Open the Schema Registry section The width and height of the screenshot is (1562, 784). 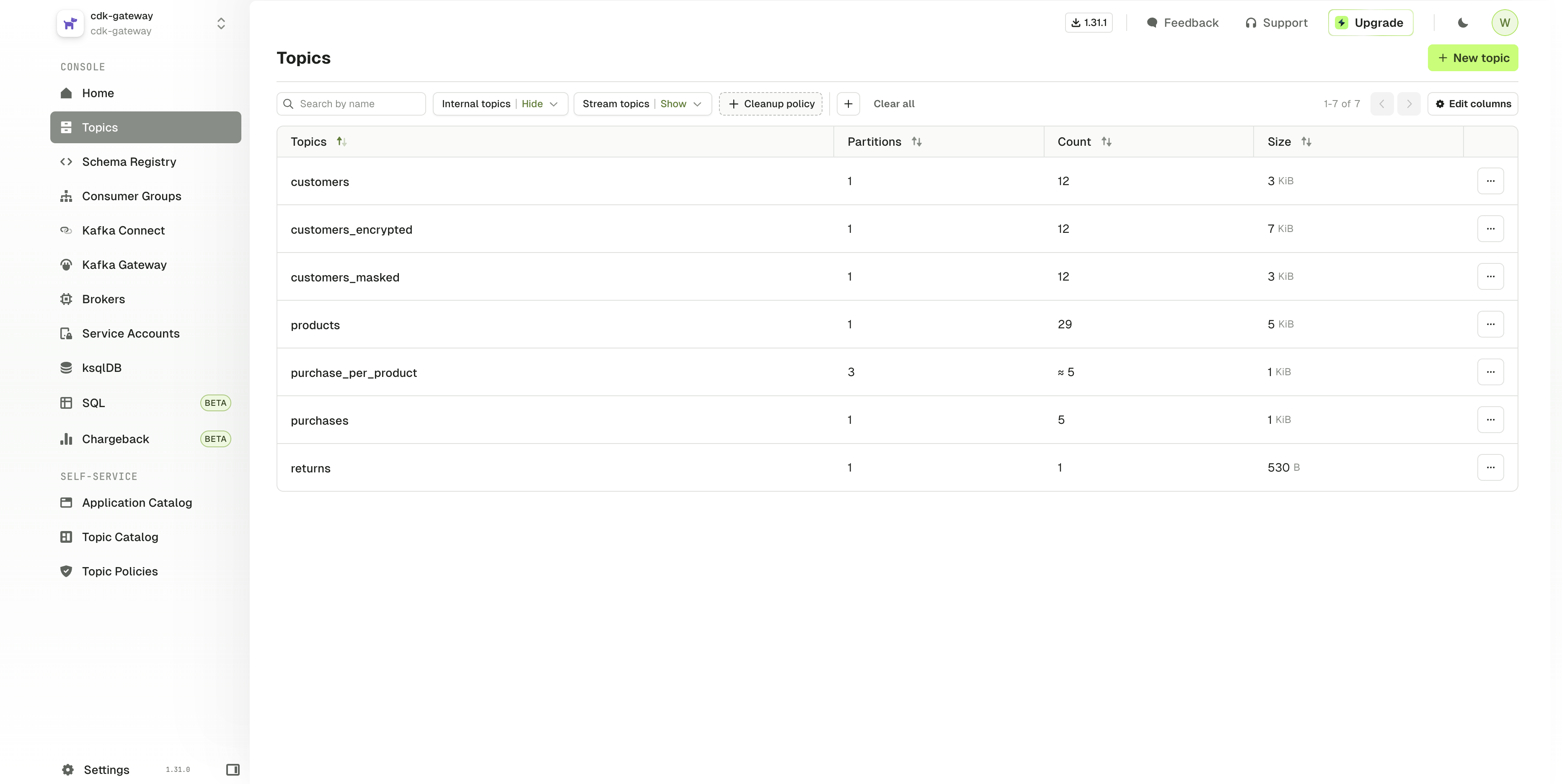coord(129,162)
